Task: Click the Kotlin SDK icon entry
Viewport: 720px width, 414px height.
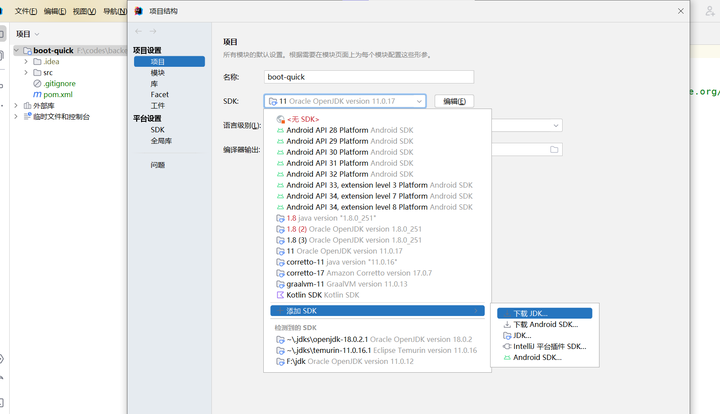Action: [280, 295]
